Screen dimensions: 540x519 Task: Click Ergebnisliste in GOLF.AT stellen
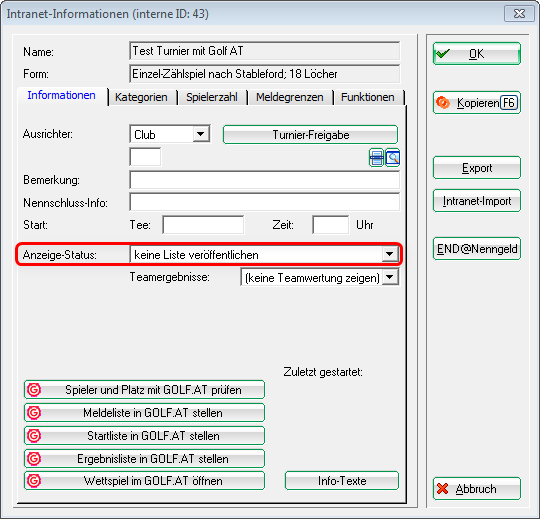(144, 459)
